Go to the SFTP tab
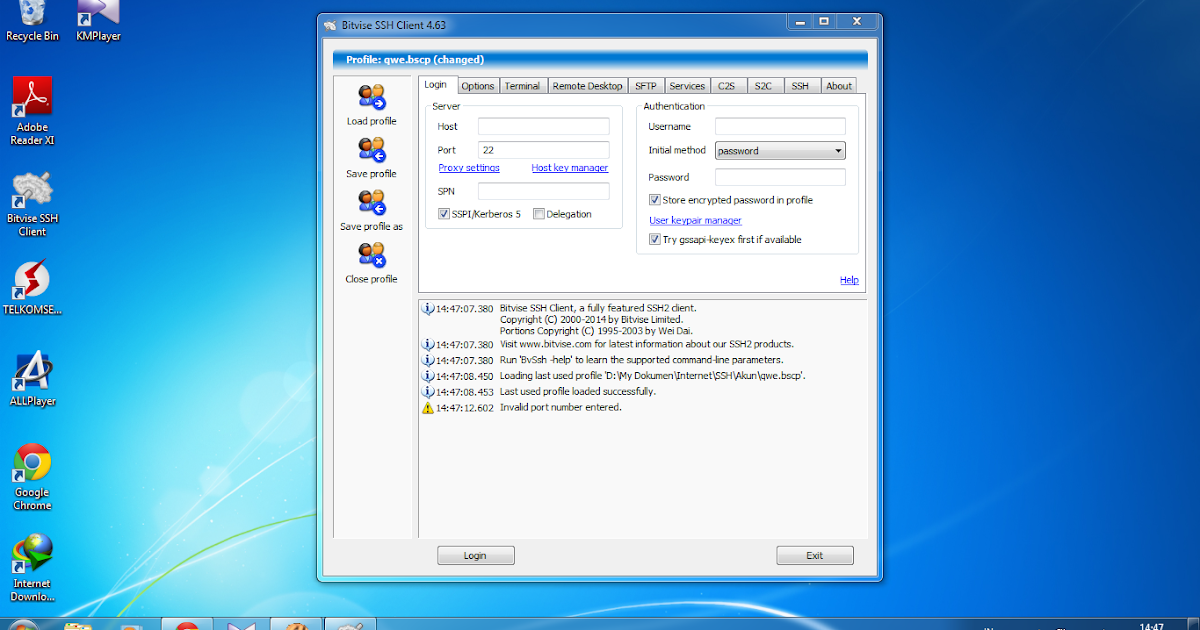The width and height of the screenshot is (1200, 630). tap(646, 86)
